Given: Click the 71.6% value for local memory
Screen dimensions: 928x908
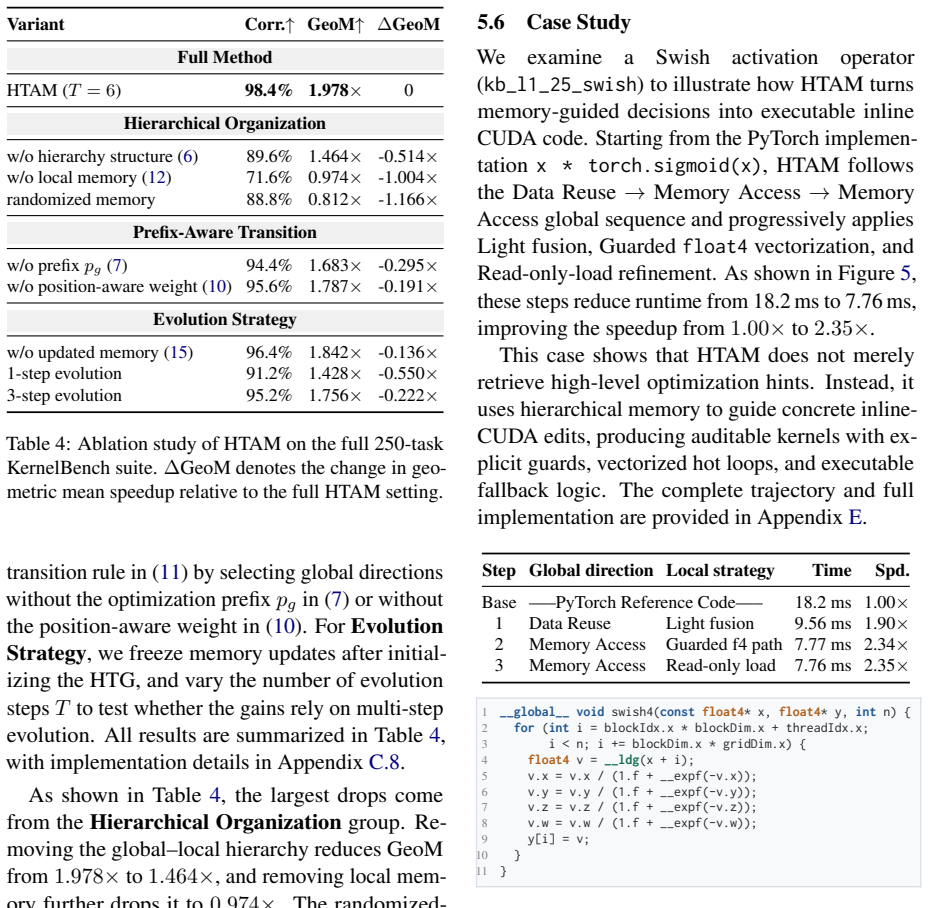Looking at the screenshot, I should (269, 178).
